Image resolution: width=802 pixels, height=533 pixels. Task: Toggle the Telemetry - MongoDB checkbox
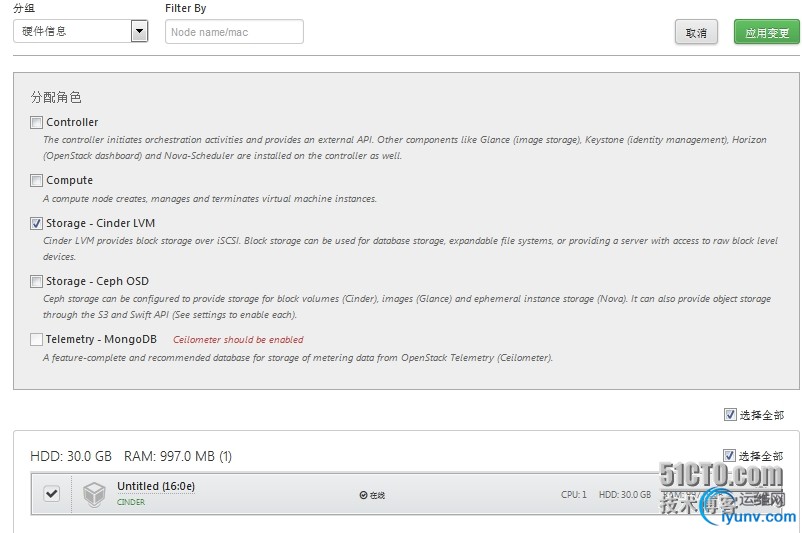click(x=37, y=340)
